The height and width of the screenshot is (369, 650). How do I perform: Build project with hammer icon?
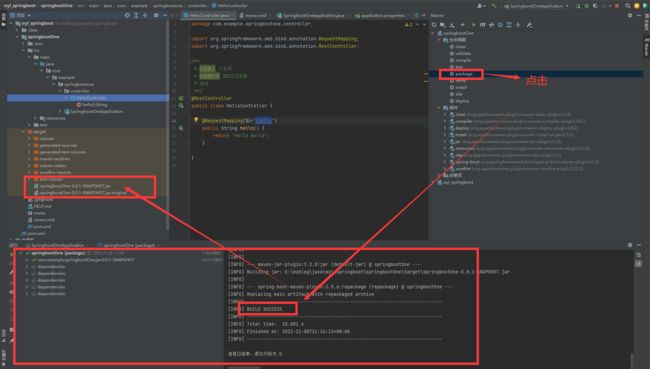[x=494, y=6]
